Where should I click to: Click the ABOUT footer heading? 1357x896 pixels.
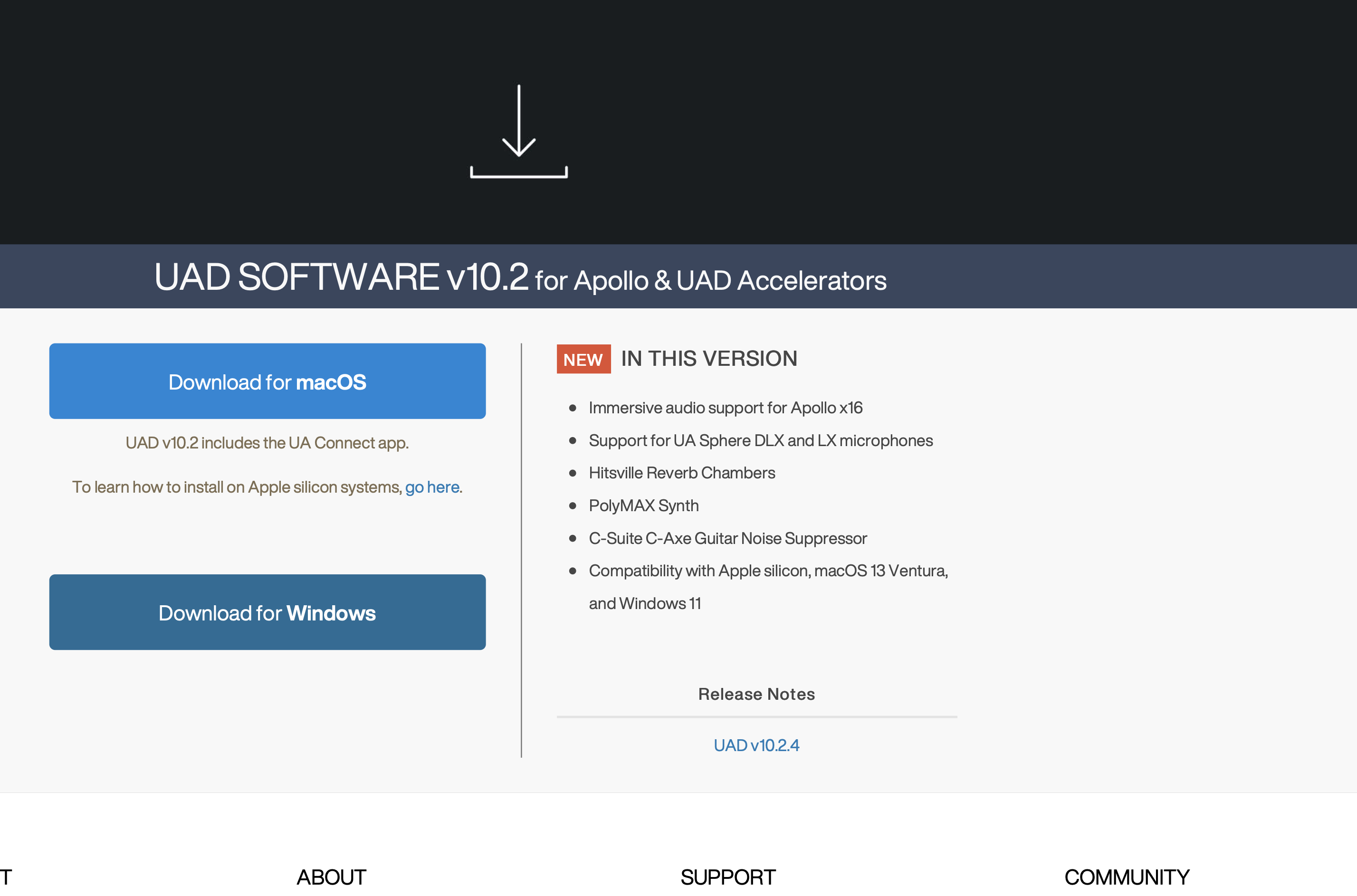point(331,877)
